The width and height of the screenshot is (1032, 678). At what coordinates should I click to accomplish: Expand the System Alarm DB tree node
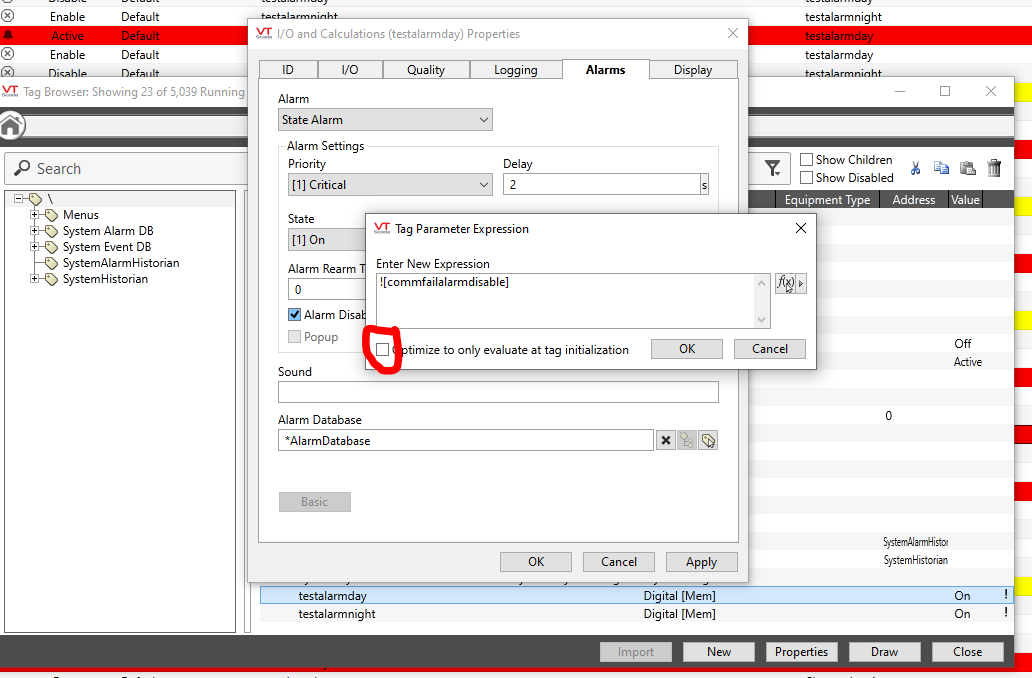pyautogui.click(x=35, y=231)
